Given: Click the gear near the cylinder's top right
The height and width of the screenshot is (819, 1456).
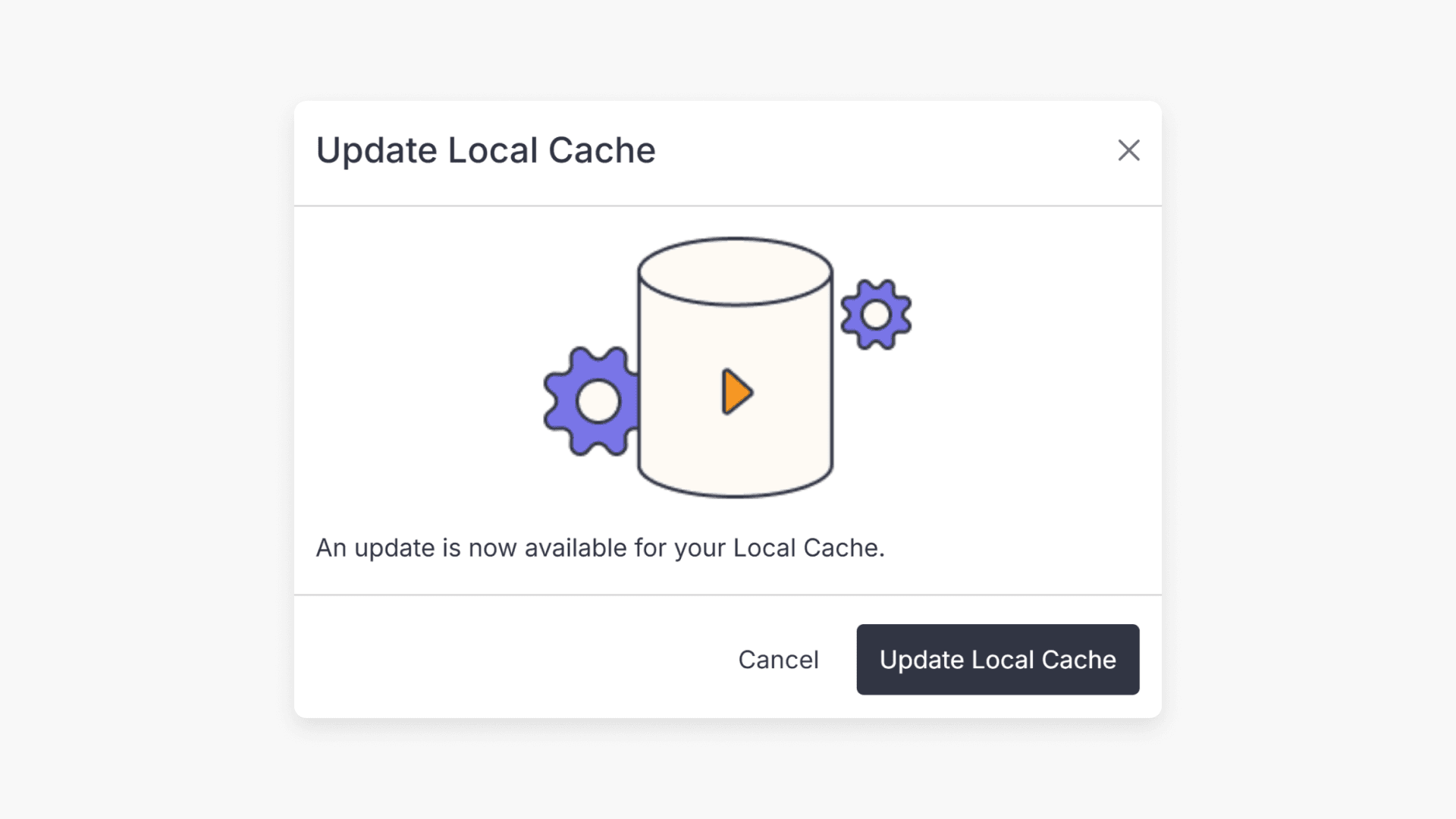Looking at the screenshot, I should click(x=876, y=313).
